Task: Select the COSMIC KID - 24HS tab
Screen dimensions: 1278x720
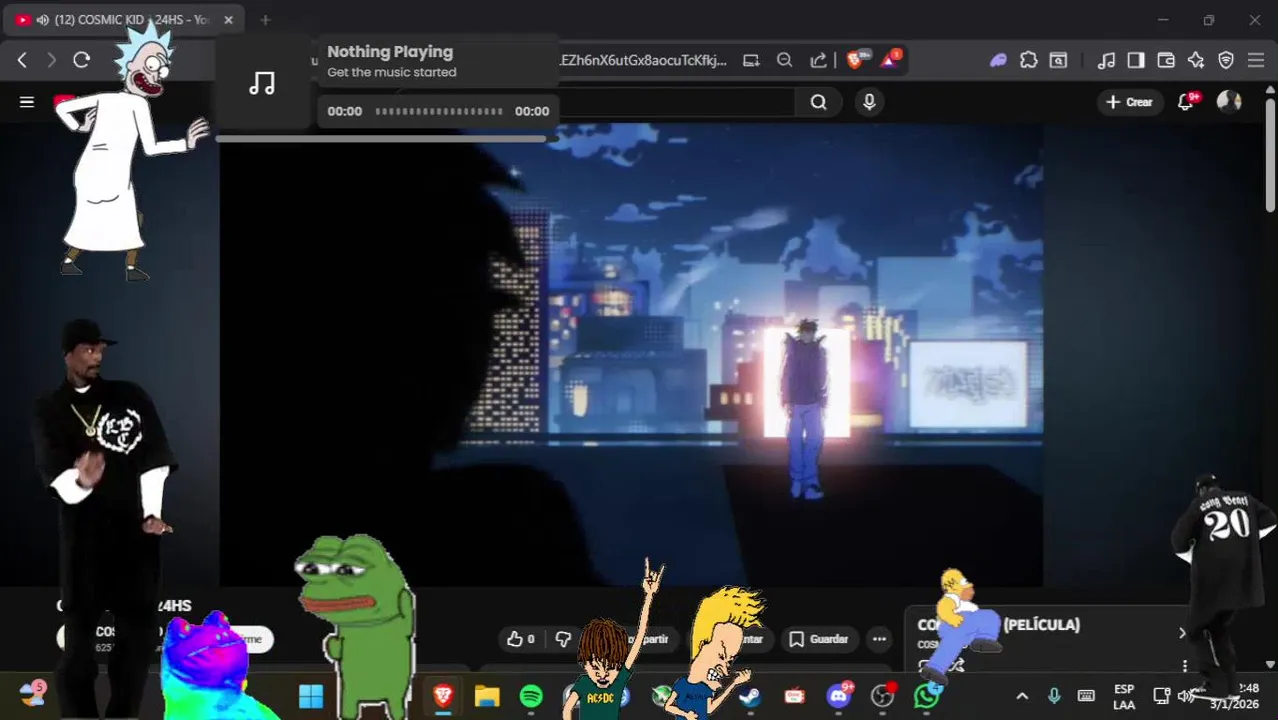Action: coord(125,20)
